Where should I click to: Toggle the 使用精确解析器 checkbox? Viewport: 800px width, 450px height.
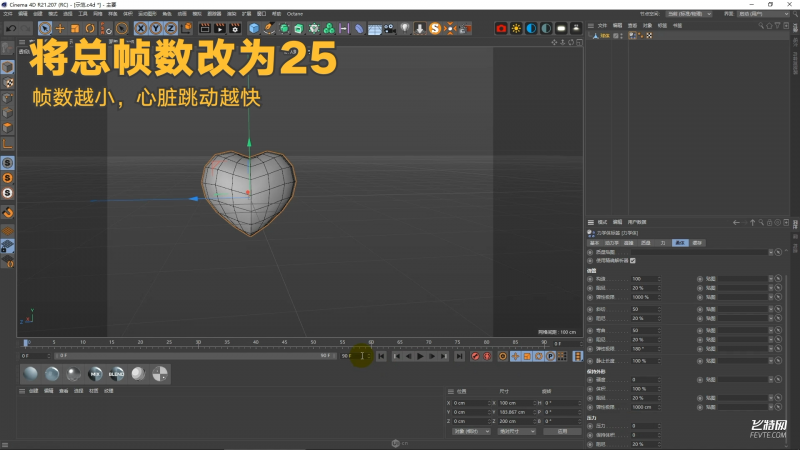coord(633,260)
